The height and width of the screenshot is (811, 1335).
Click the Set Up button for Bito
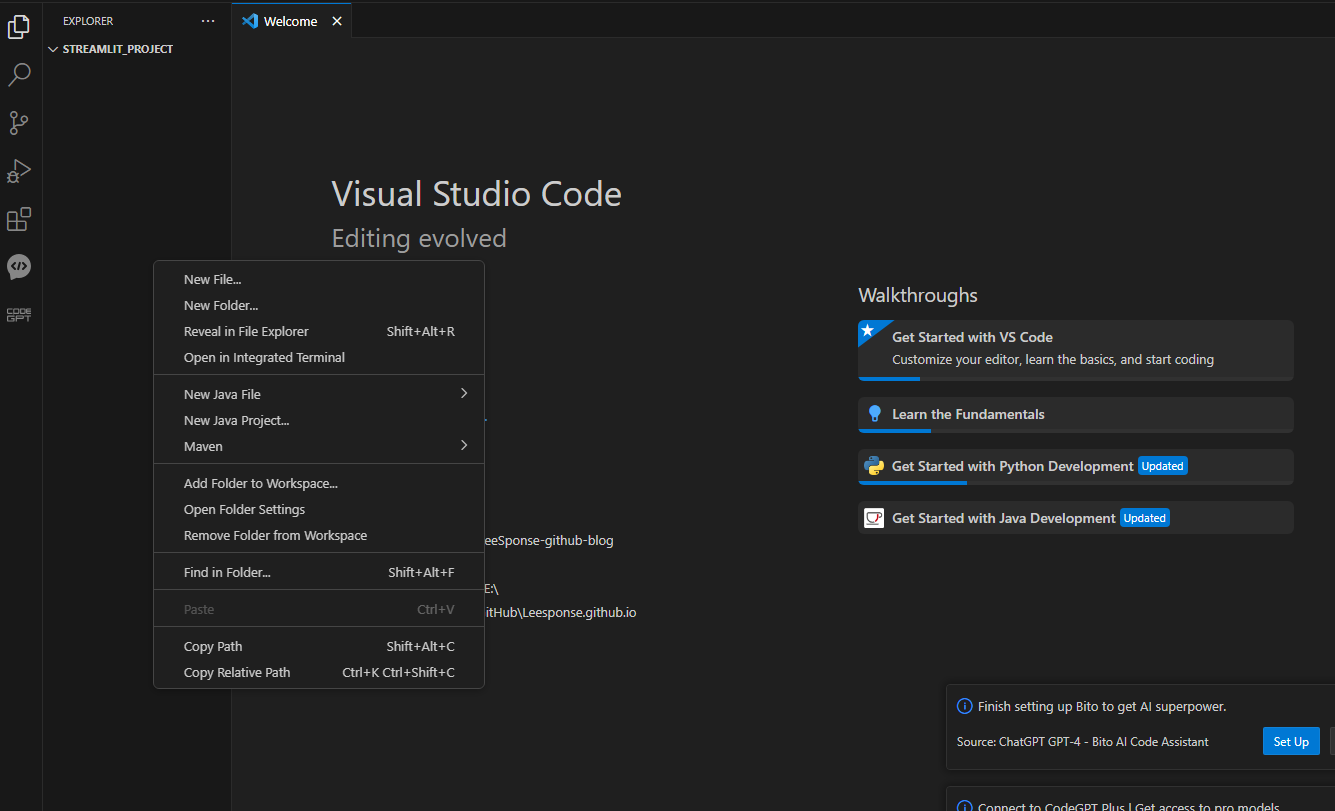(x=1291, y=742)
